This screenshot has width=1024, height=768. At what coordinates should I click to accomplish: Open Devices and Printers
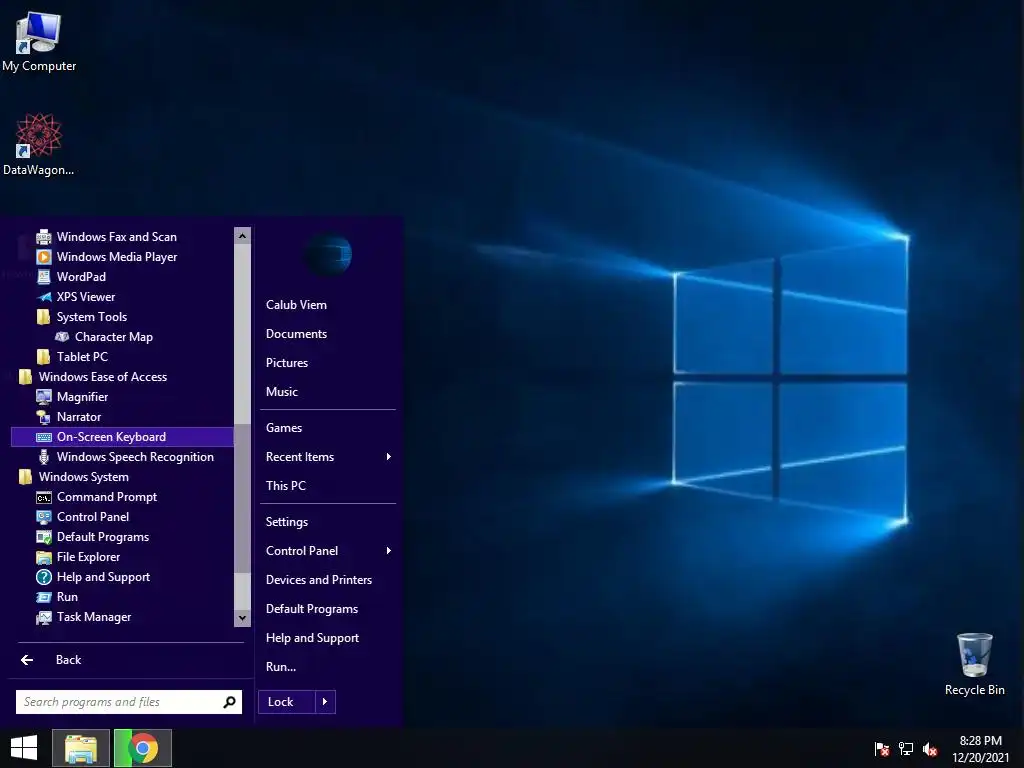point(319,580)
